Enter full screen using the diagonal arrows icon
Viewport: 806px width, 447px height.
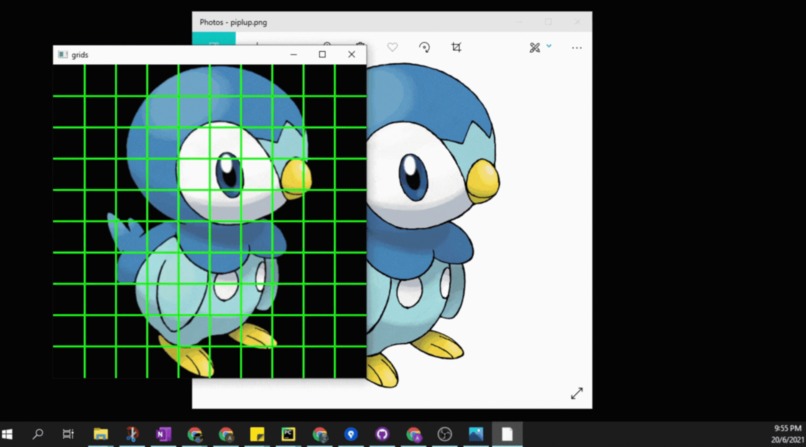click(x=577, y=393)
